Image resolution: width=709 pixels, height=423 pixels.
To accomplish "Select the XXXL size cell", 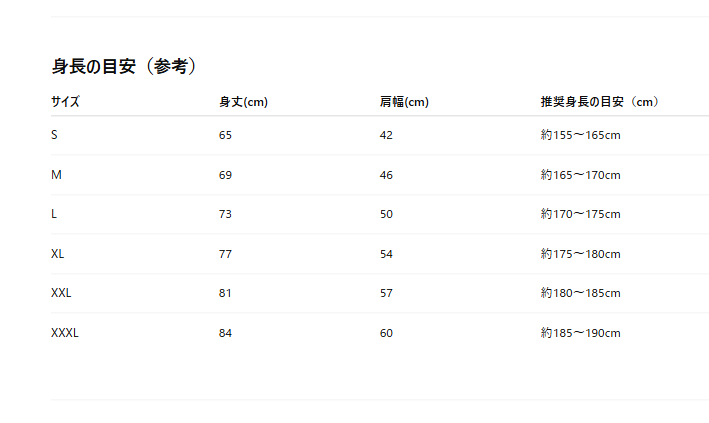I will pos(65,333).
